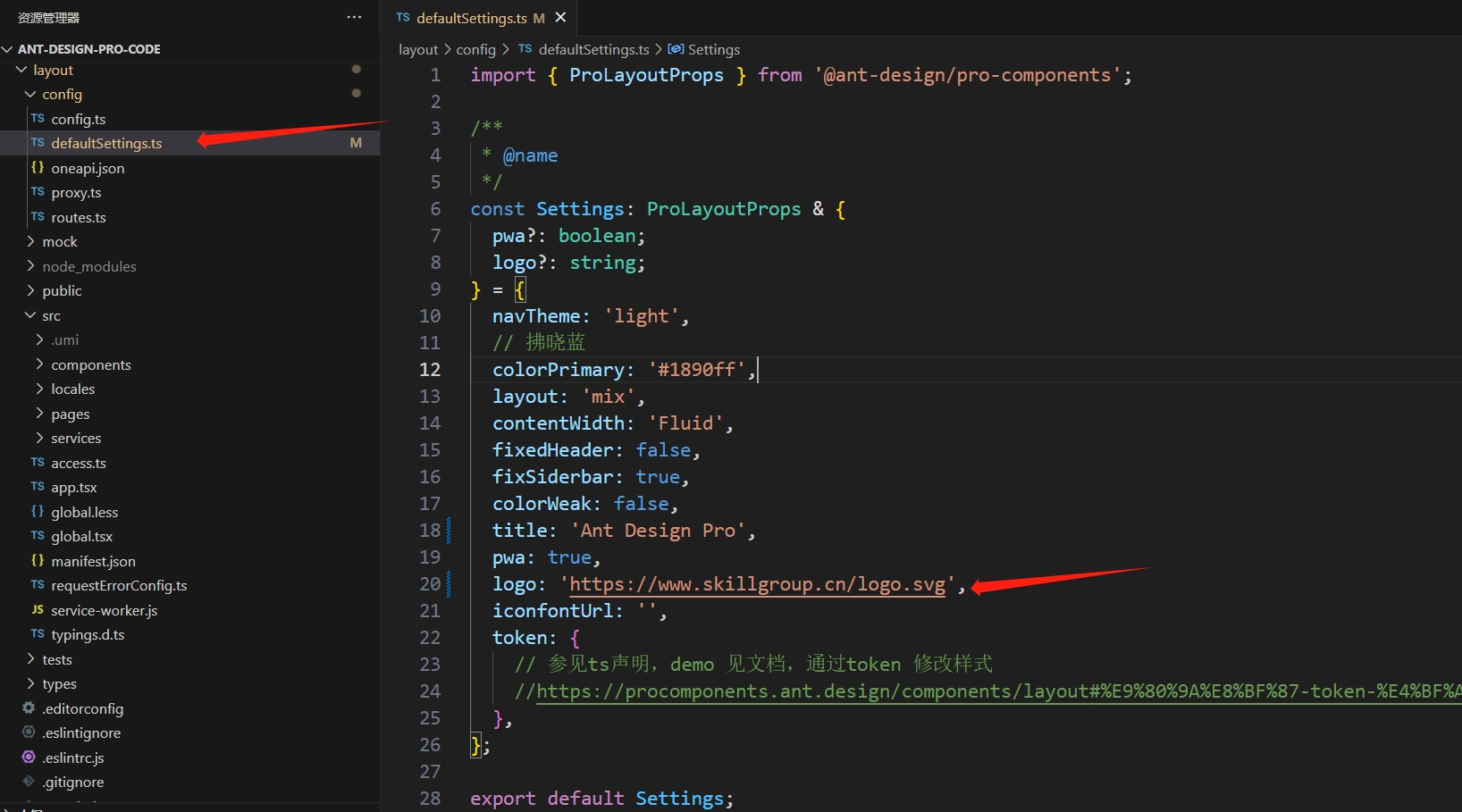This screenshot has height=812, width=1462.
Task: Click the TS icon in the editor tab
Action: (403, 18)
